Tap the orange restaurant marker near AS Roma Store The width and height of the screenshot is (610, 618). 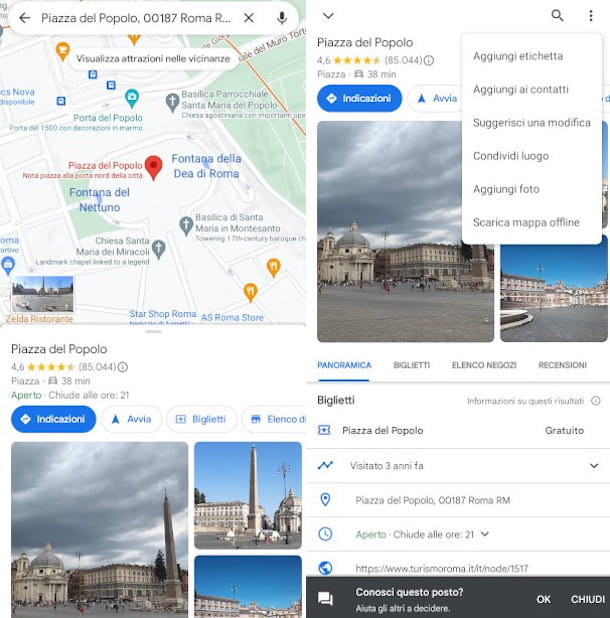coord(251,292)
